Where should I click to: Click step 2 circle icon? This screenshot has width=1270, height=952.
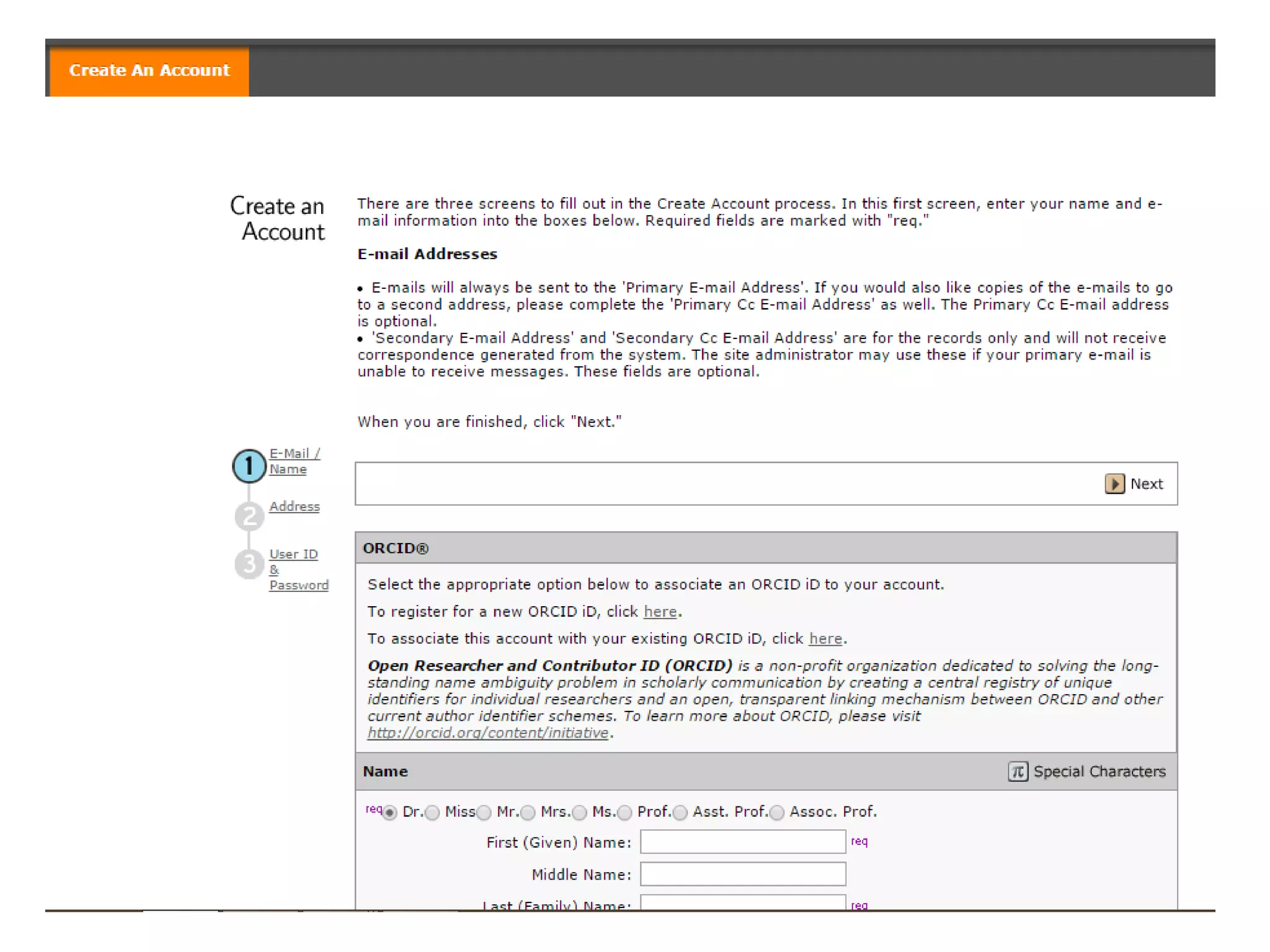click(x=249, y=516)
